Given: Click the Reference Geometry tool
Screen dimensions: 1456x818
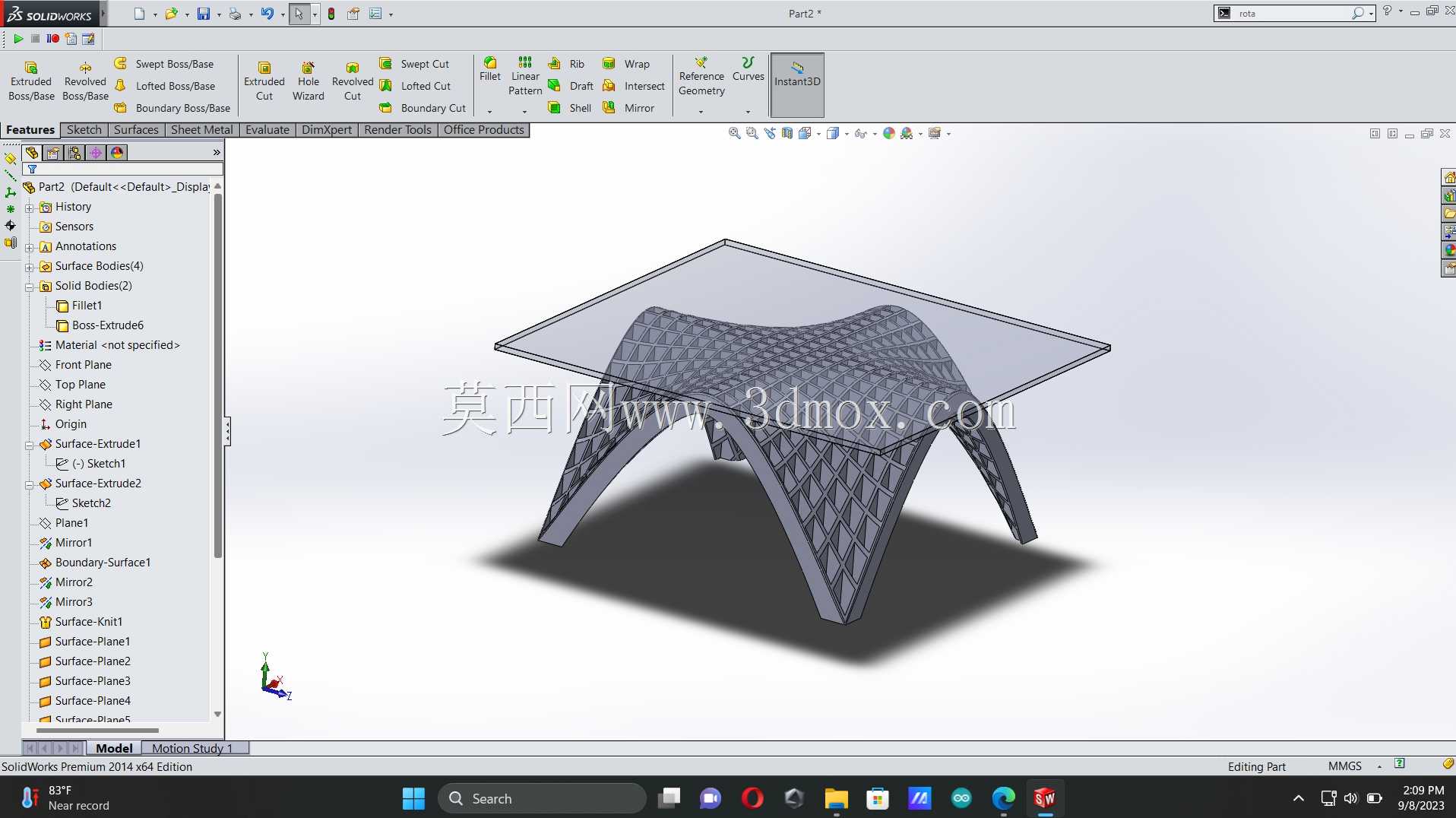Looking at the screenshot, I should pos(701,76).
